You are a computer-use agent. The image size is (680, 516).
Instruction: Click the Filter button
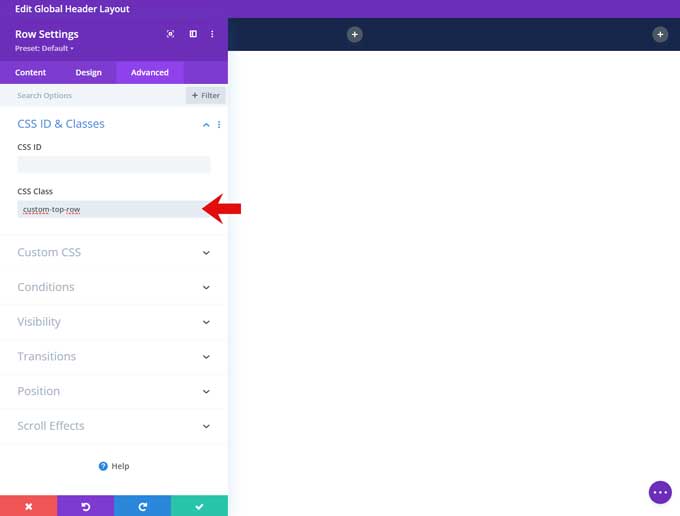[205, 96]
